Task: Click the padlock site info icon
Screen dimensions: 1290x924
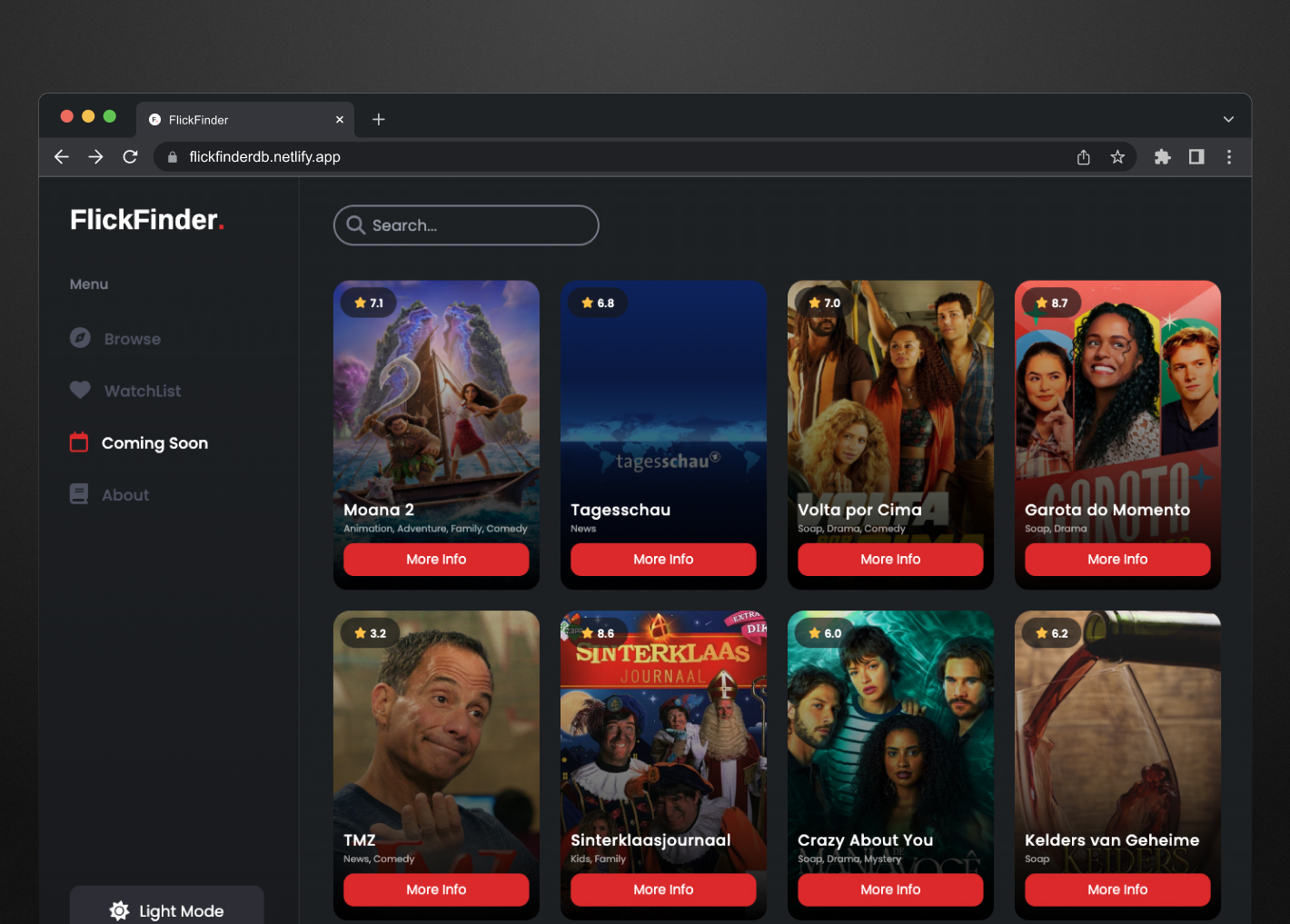Action: 172,156
